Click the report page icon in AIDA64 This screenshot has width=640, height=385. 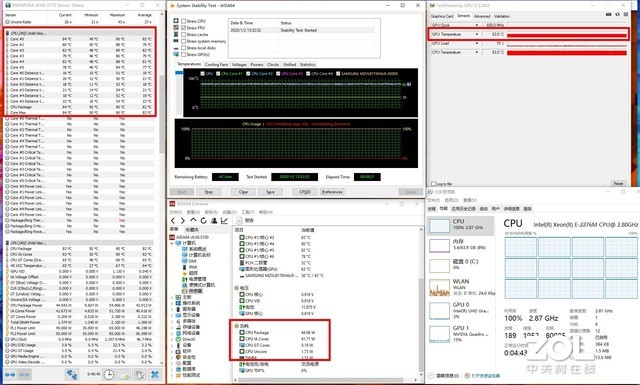tap(240, 220)
